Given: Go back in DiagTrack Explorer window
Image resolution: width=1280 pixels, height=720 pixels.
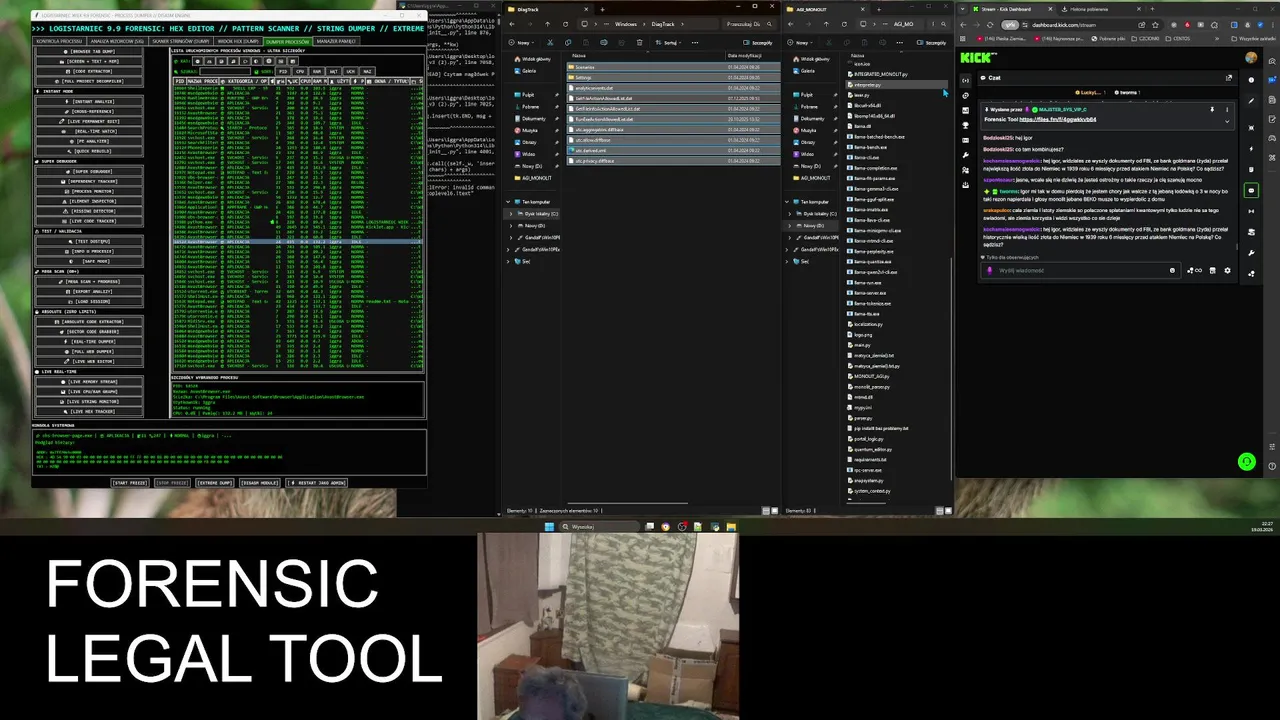Looking at the screenshot, I should click(x=511, y=24).
